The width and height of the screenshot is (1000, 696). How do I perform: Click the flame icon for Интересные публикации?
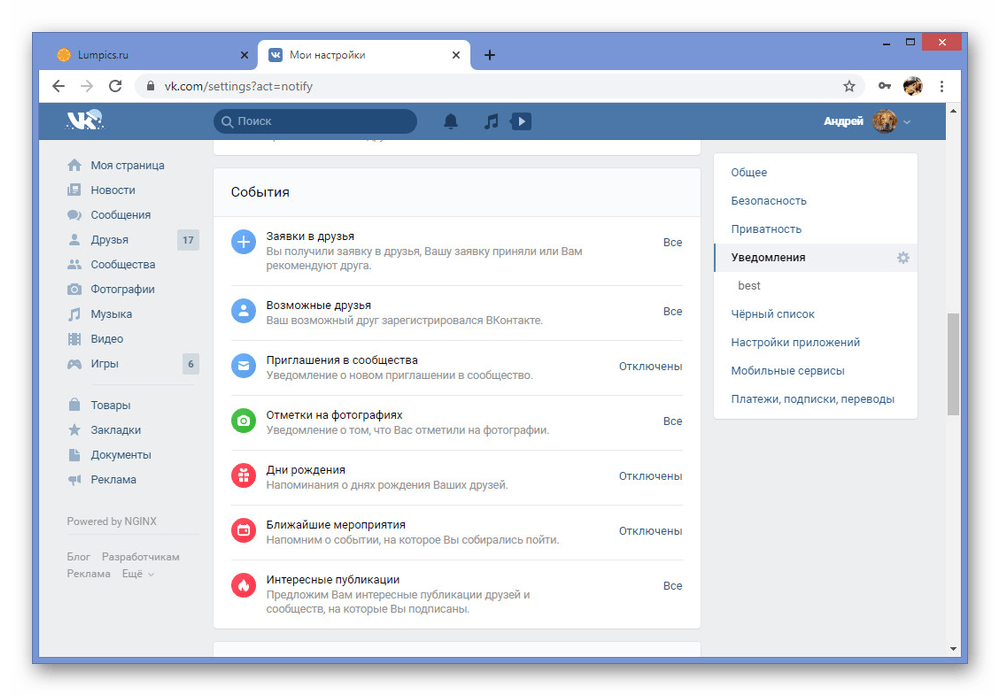coord(243,586)
